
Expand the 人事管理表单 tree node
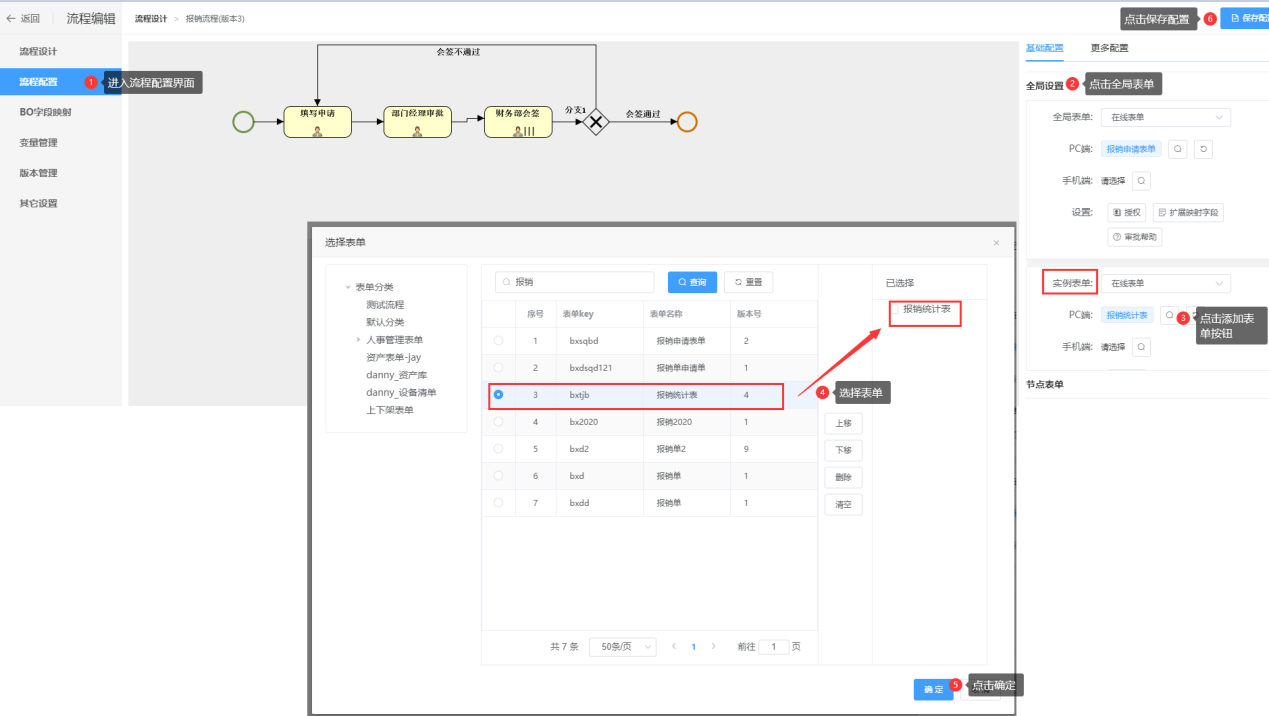pos(359,340)
